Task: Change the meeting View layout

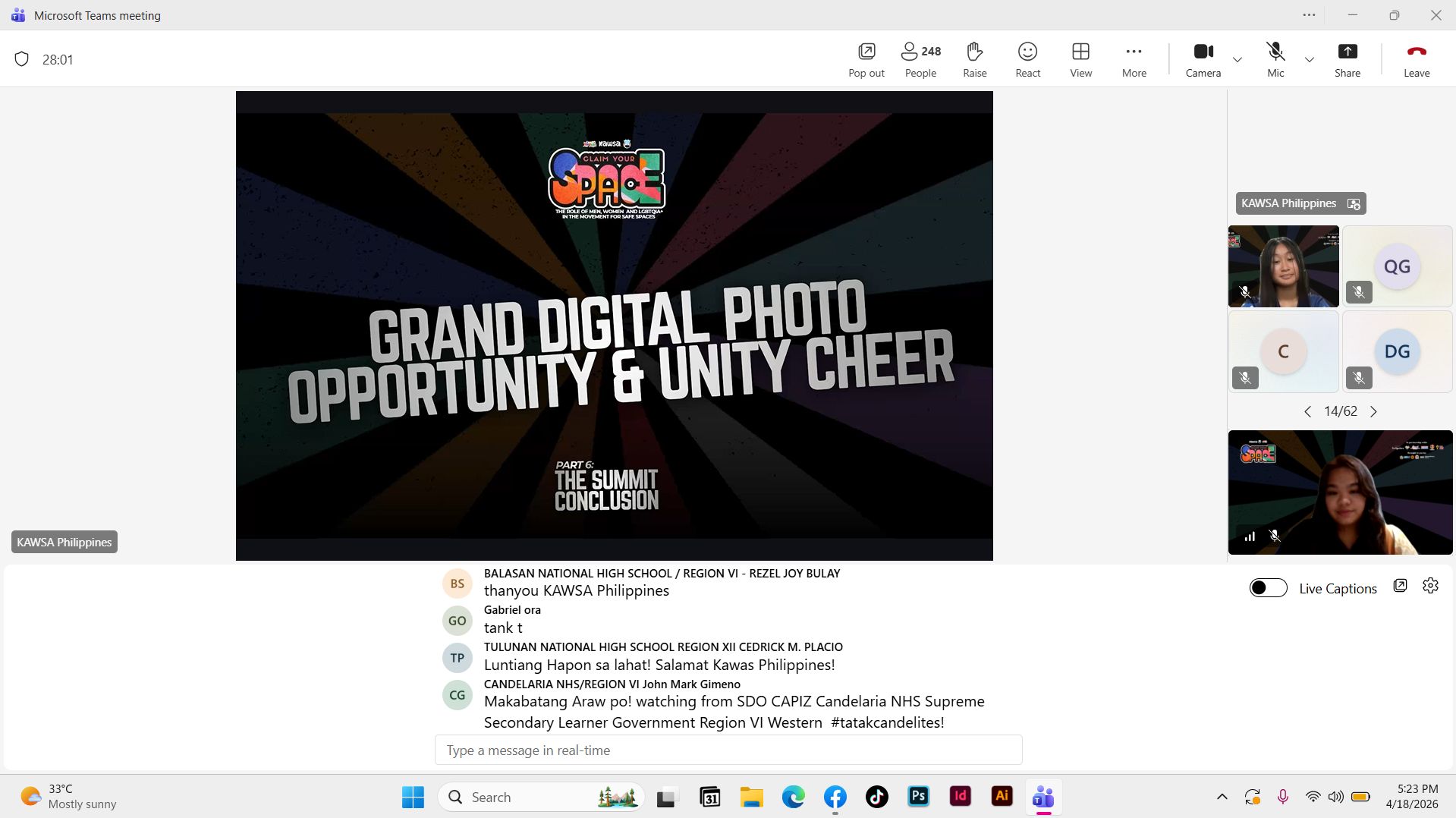Action: coord(1081,59)
